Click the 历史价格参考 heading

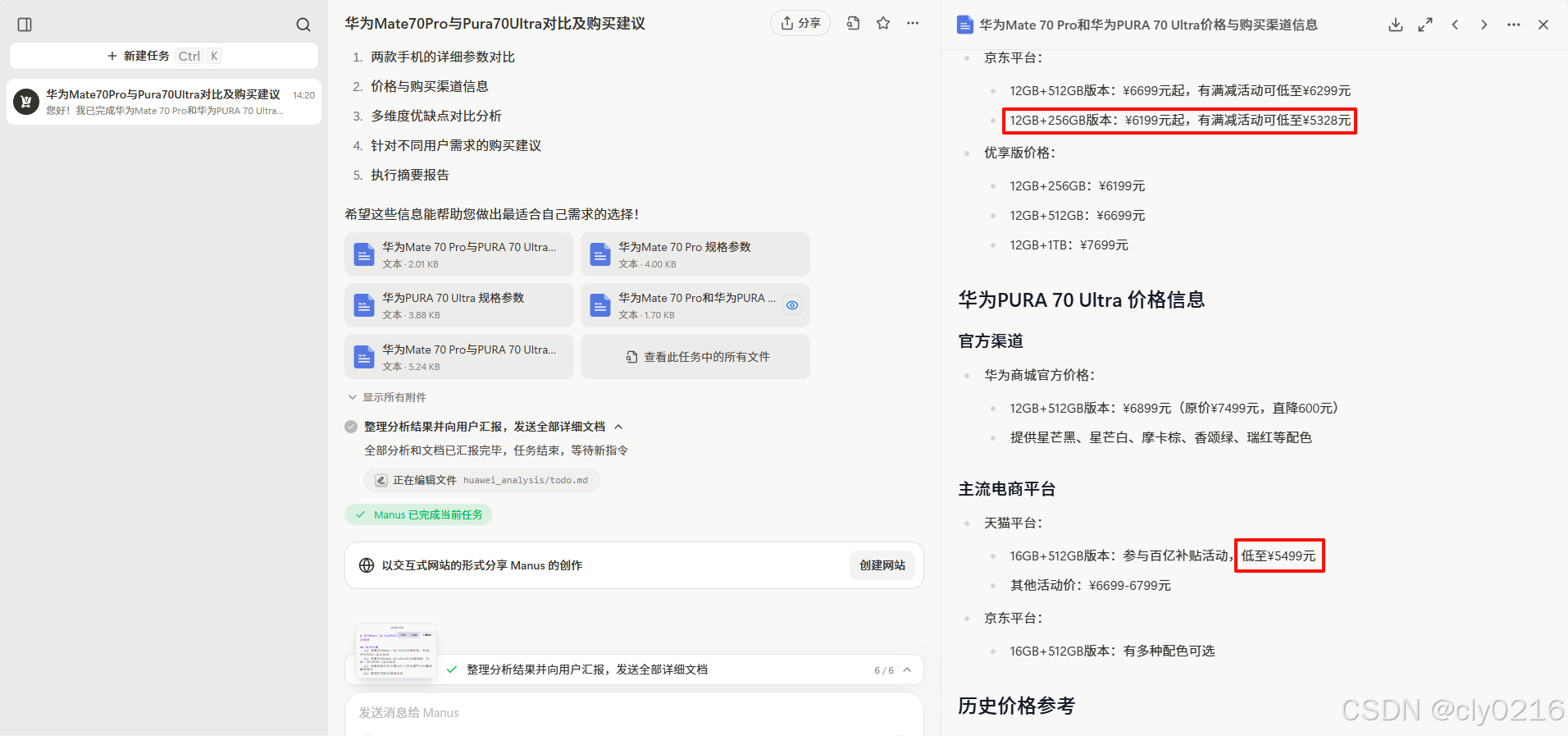point(1016,706)
